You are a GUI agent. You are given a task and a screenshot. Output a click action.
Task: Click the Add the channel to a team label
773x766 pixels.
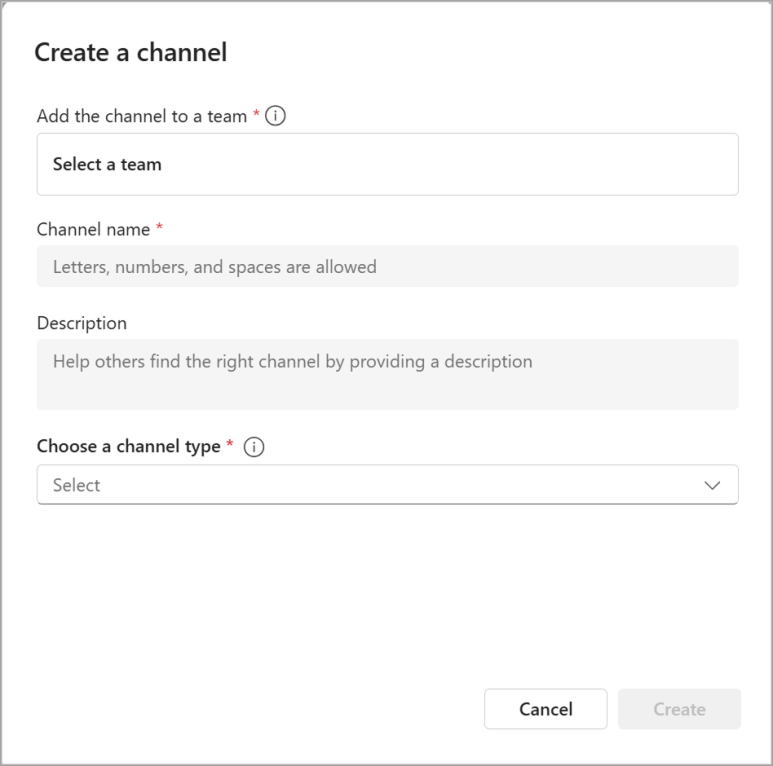tap(142, 116)
